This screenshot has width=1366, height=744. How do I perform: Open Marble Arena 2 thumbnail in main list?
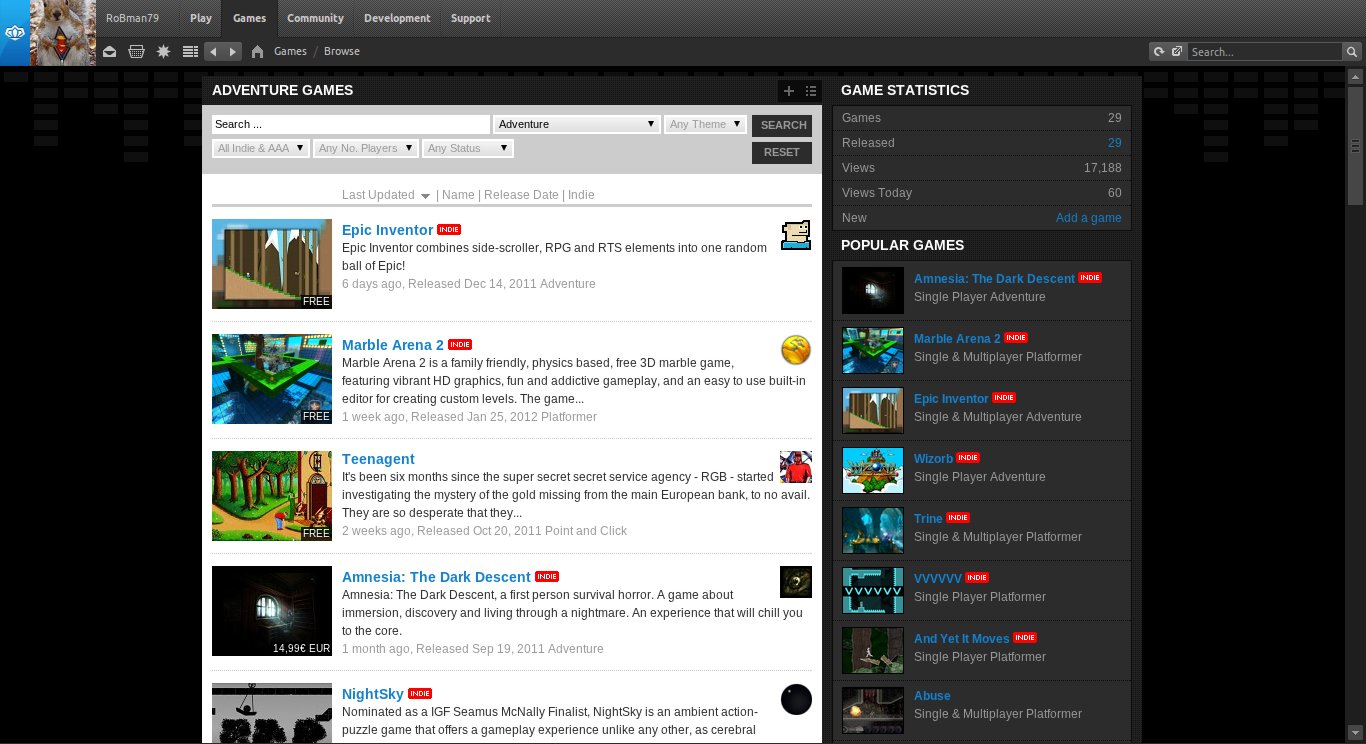(272, 379)
